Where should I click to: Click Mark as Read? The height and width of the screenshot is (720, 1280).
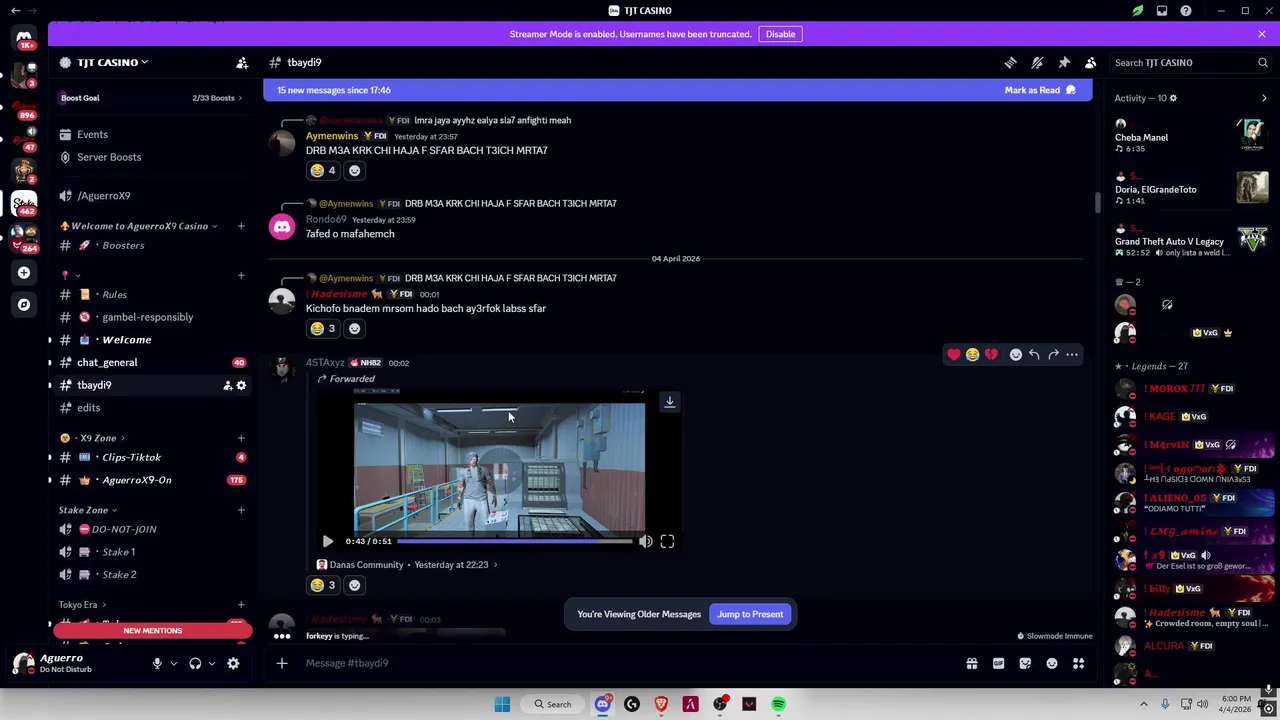(x=1040, y=90)
